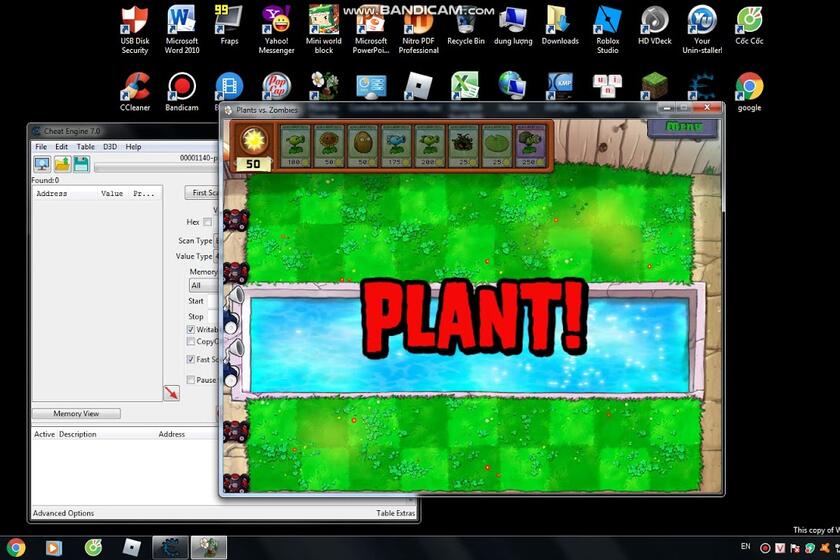
Task: Click the EN language indicator in the tray
Action: click(745, 547)
